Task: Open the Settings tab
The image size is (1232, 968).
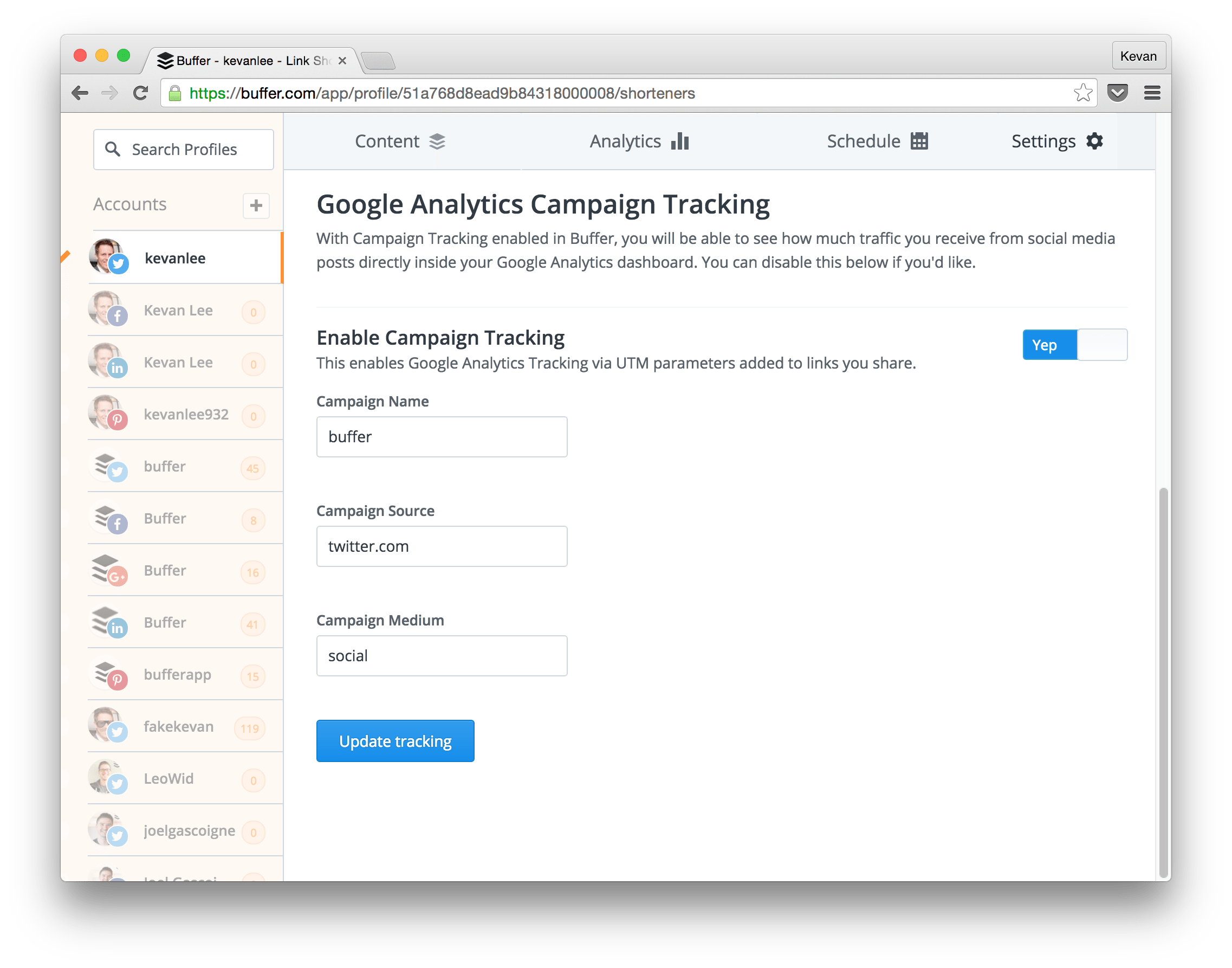Action: tap(1058, 141)
